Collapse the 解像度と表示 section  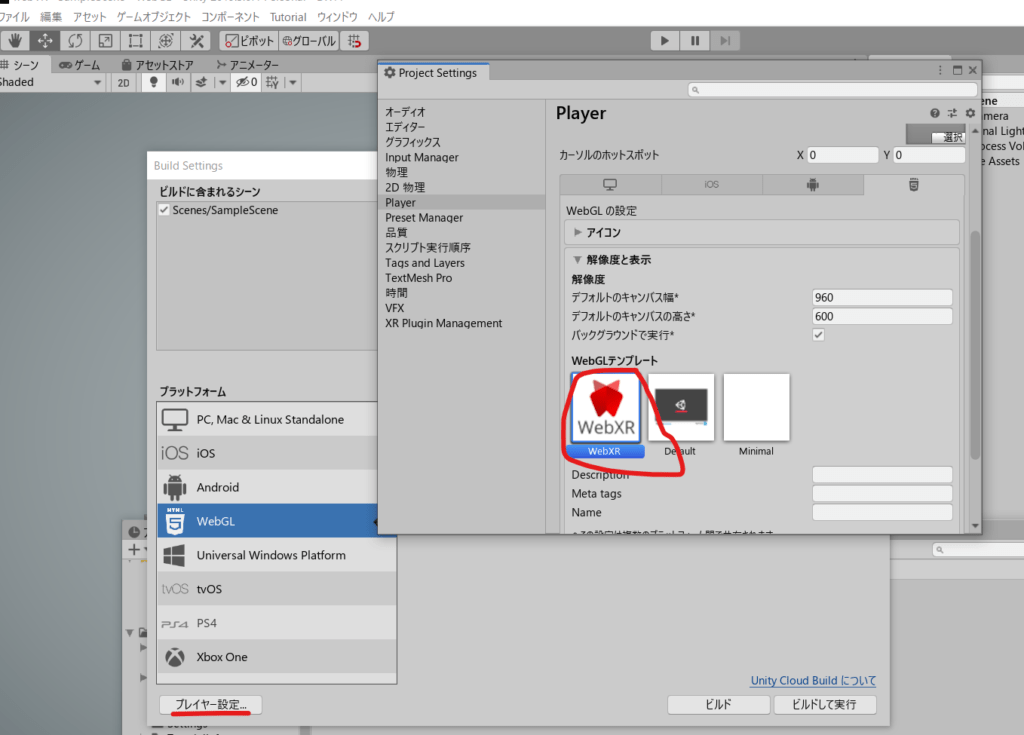click(578, 260)
